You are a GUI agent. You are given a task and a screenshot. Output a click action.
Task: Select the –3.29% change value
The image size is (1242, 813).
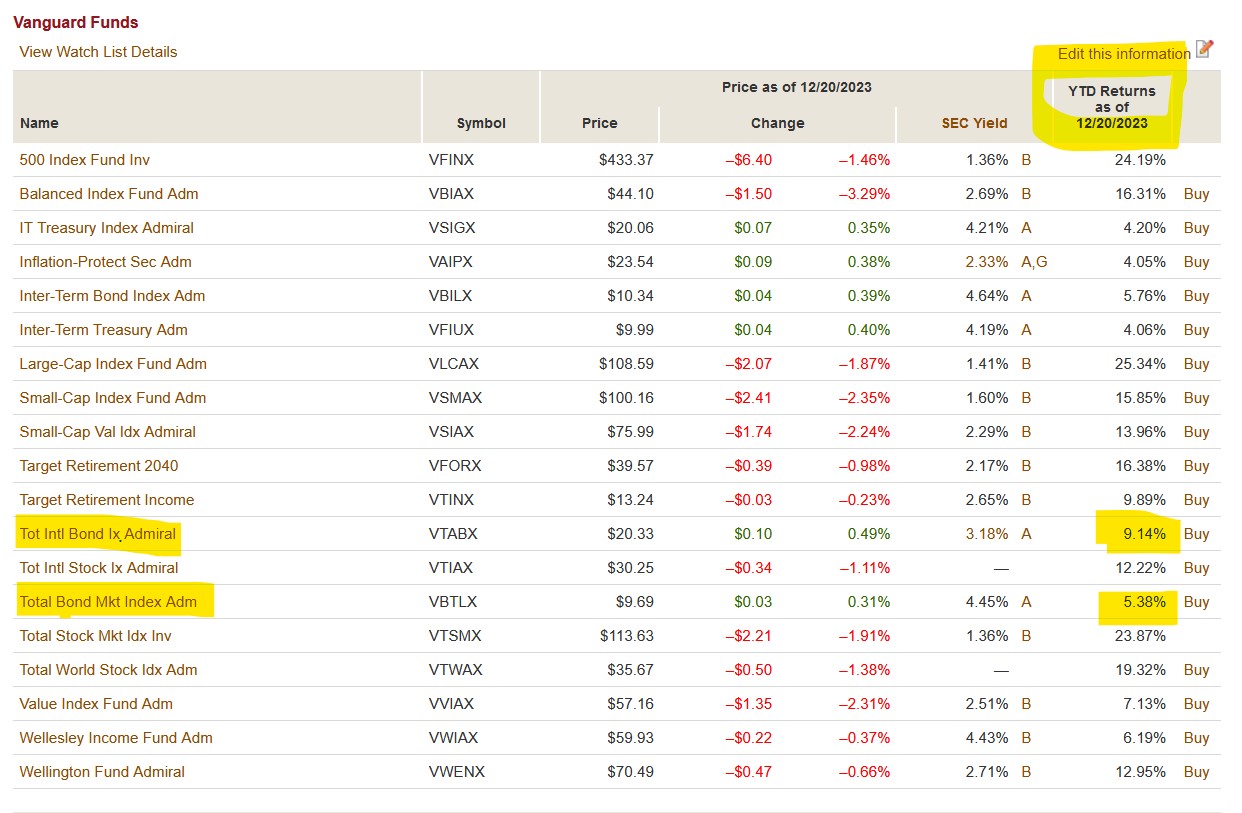click(864, 194)
